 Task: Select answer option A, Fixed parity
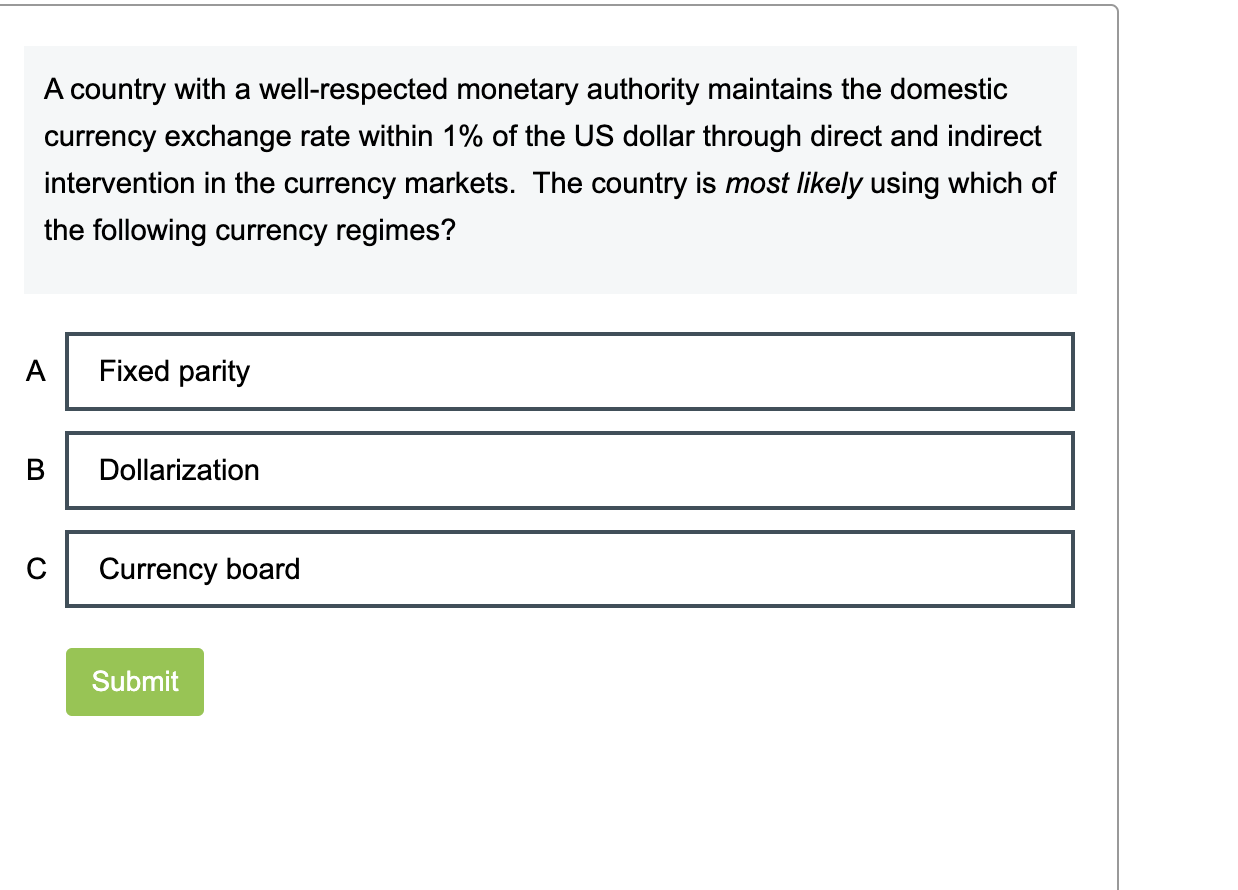[x=570, y=371]
